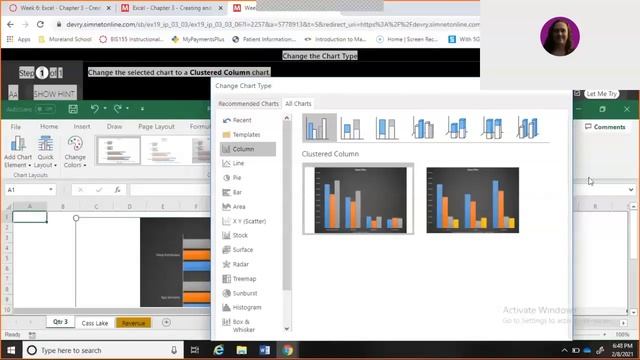
Task: Click the Redo icon
Action: [118, 109]
